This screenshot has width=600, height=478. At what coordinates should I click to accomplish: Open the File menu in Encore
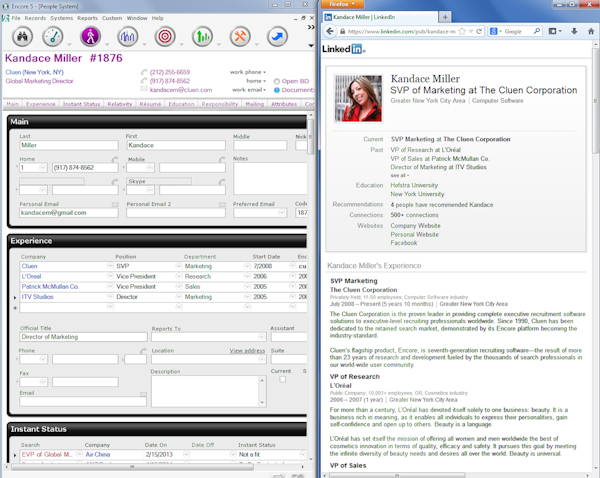tap(16, 18)
